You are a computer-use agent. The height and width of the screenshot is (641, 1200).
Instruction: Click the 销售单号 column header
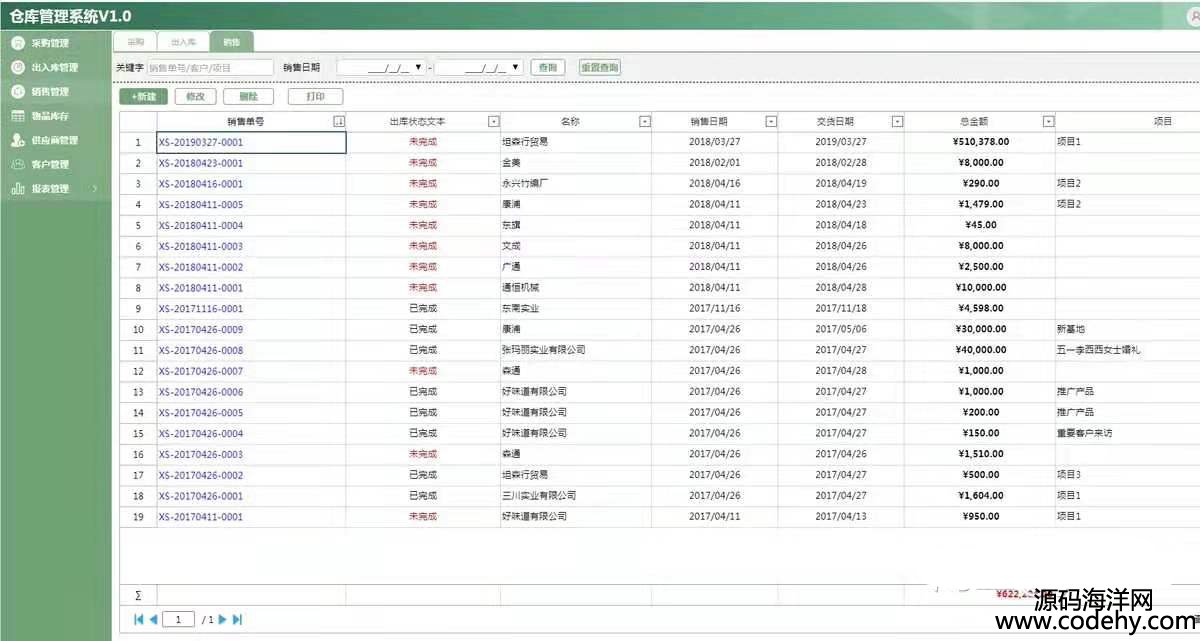pyautogui.click(x=251, y=121)
